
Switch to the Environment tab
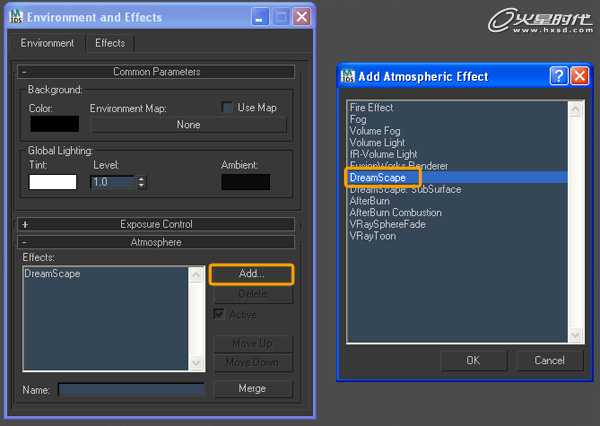47,43
